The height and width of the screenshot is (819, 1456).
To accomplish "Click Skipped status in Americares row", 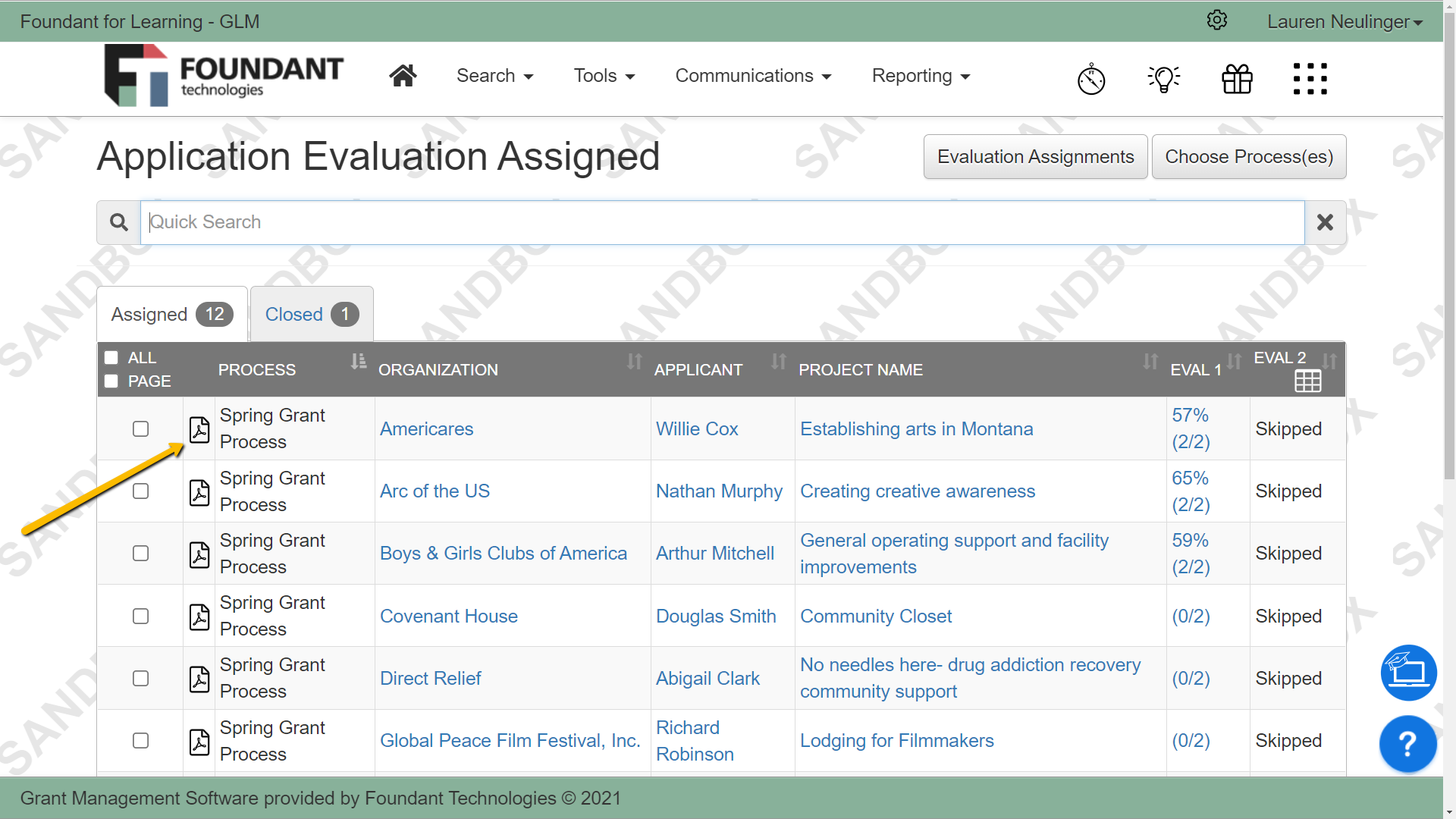I will (1288, 428).
